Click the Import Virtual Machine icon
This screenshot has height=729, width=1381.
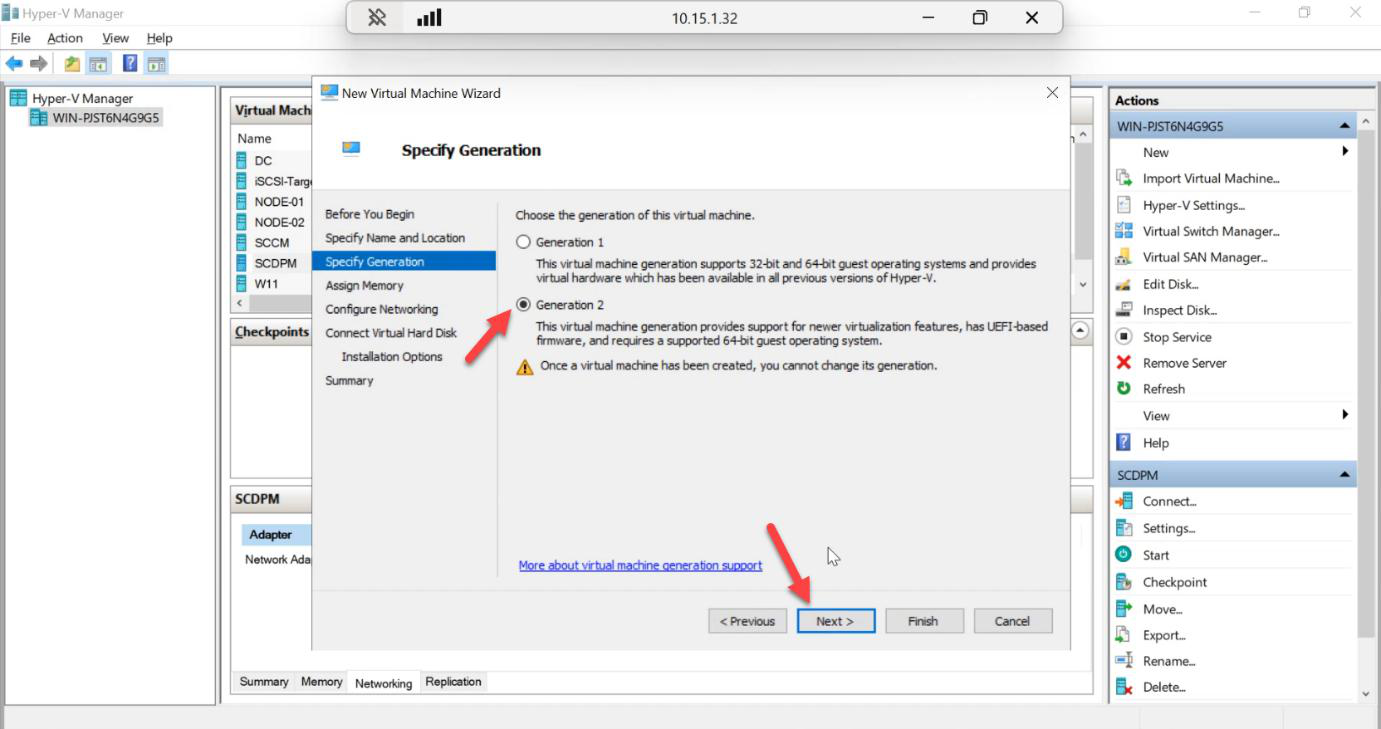click(x=1123, y=178)
